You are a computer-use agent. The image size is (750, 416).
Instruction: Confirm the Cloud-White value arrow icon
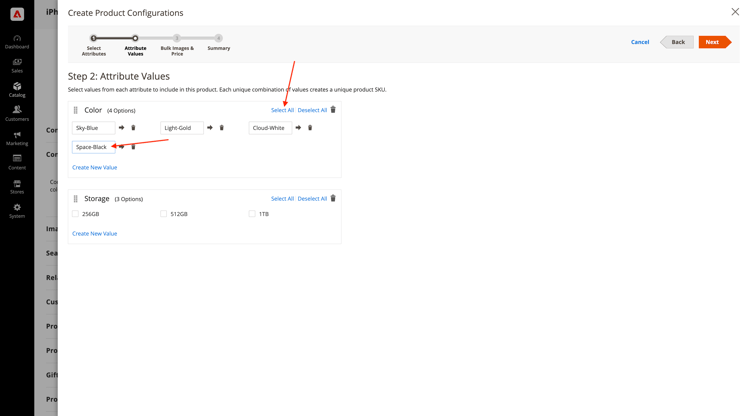tap(298, 128)
